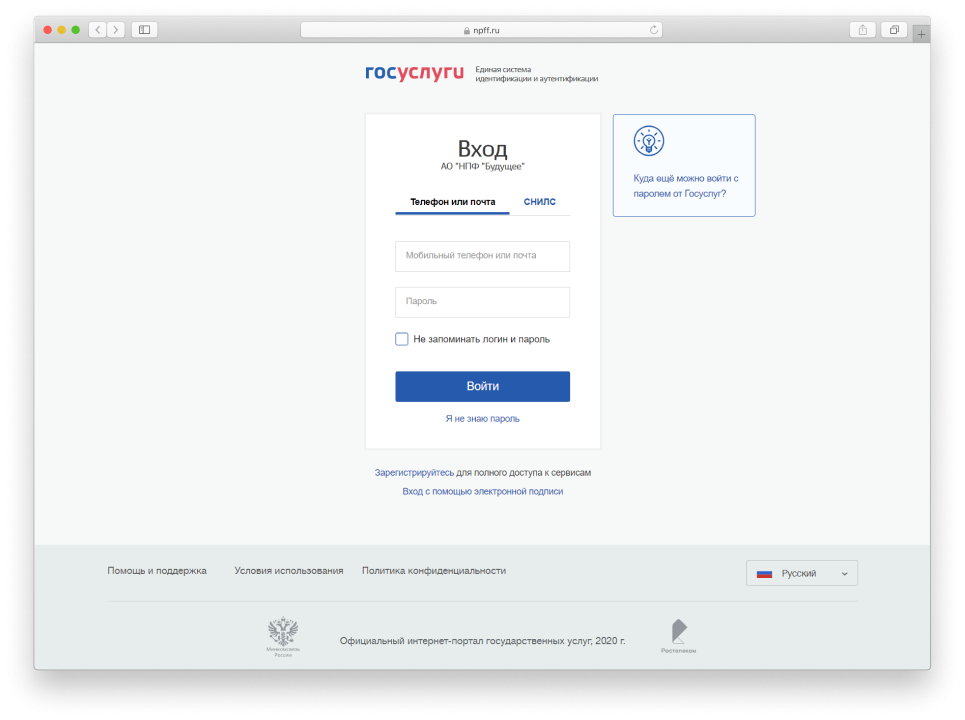Switch to the СНИЛС tab

click(540, 202)
